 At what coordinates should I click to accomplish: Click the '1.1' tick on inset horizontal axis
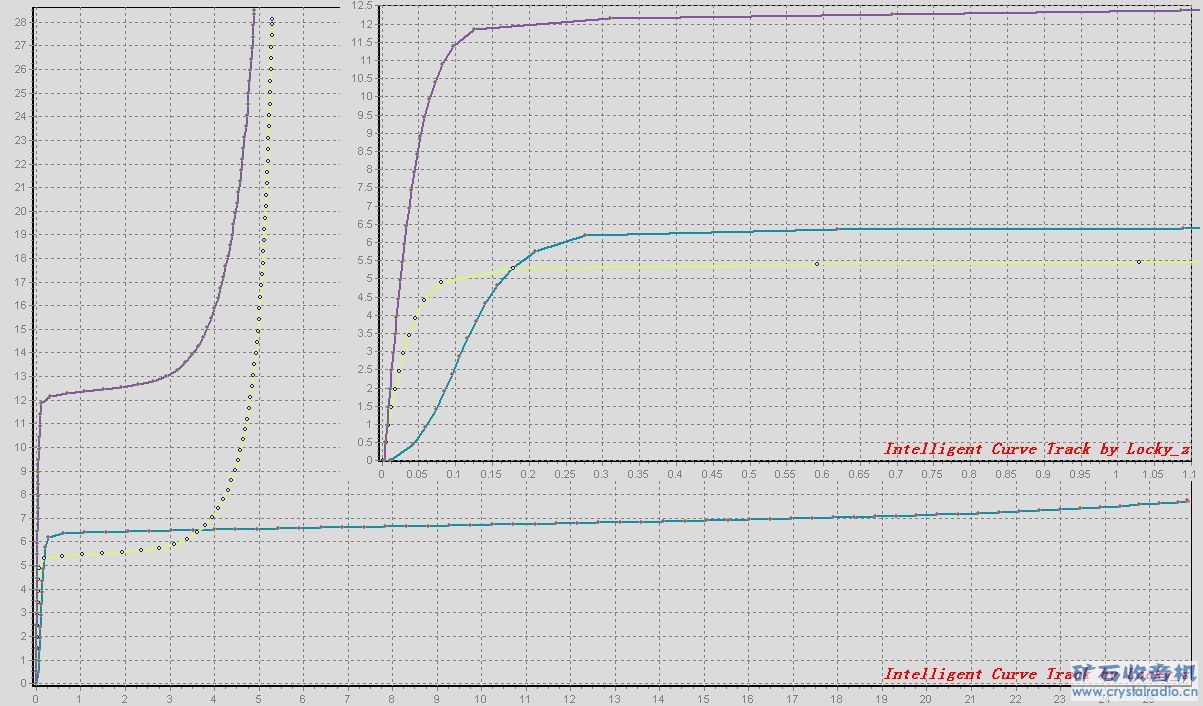[1189, 473]
